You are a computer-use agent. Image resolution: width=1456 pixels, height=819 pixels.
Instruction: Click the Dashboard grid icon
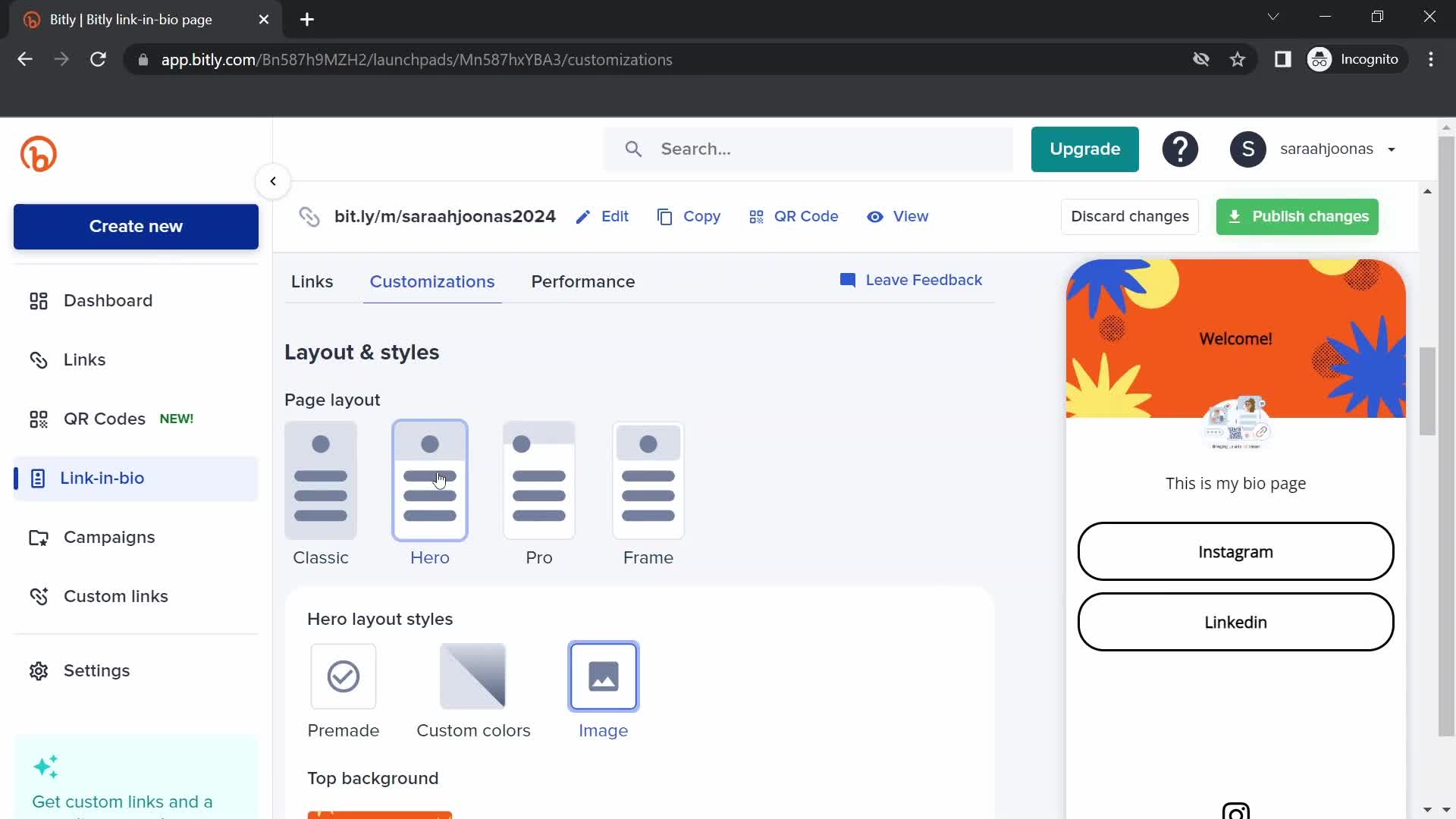click(39, 301)
